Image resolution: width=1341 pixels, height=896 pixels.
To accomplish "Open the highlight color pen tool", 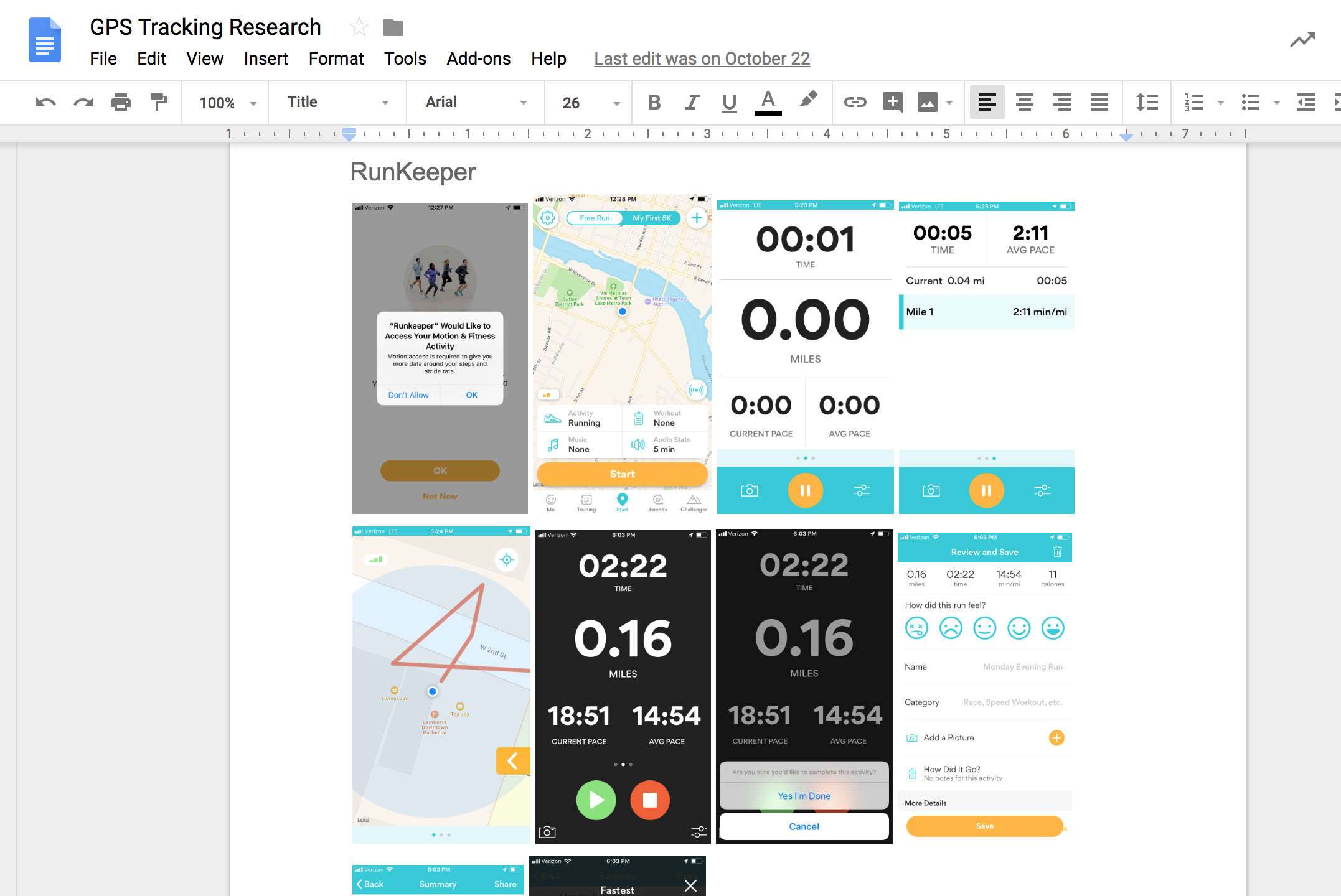I will pyautogui.click(x=808, y=100).
